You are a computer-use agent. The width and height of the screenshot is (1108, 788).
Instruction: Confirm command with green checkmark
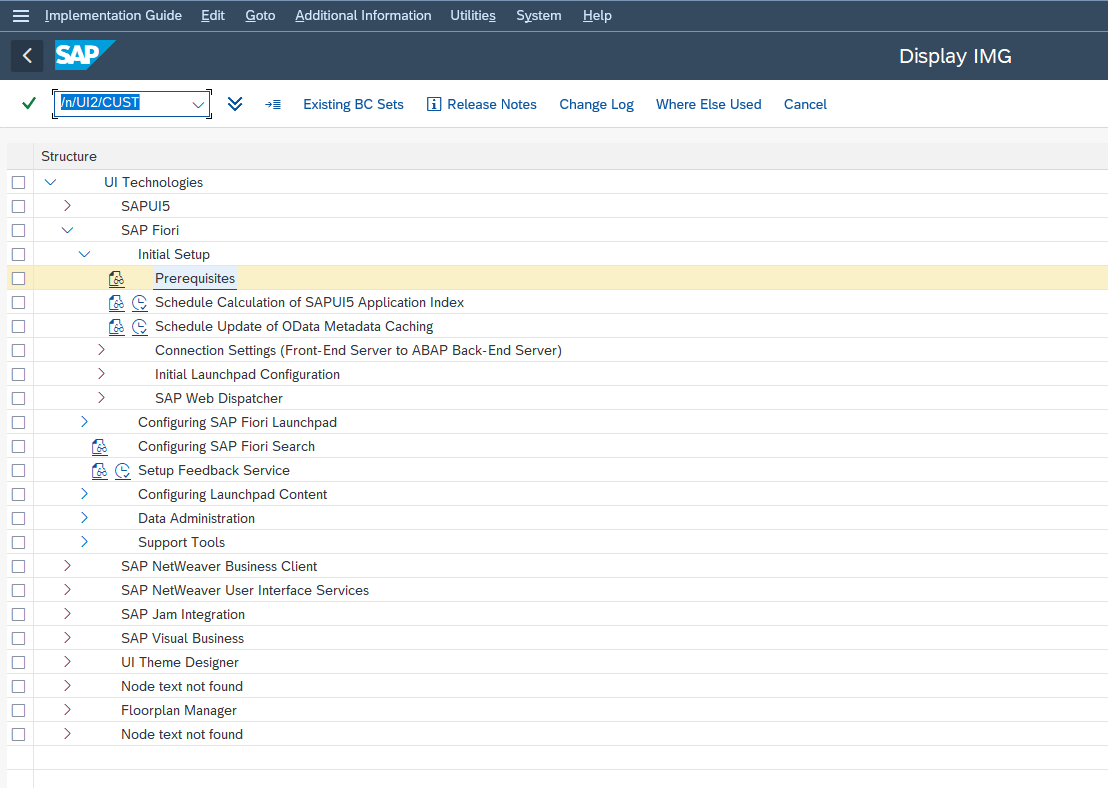pyautogui.click(x=29, y=104)
